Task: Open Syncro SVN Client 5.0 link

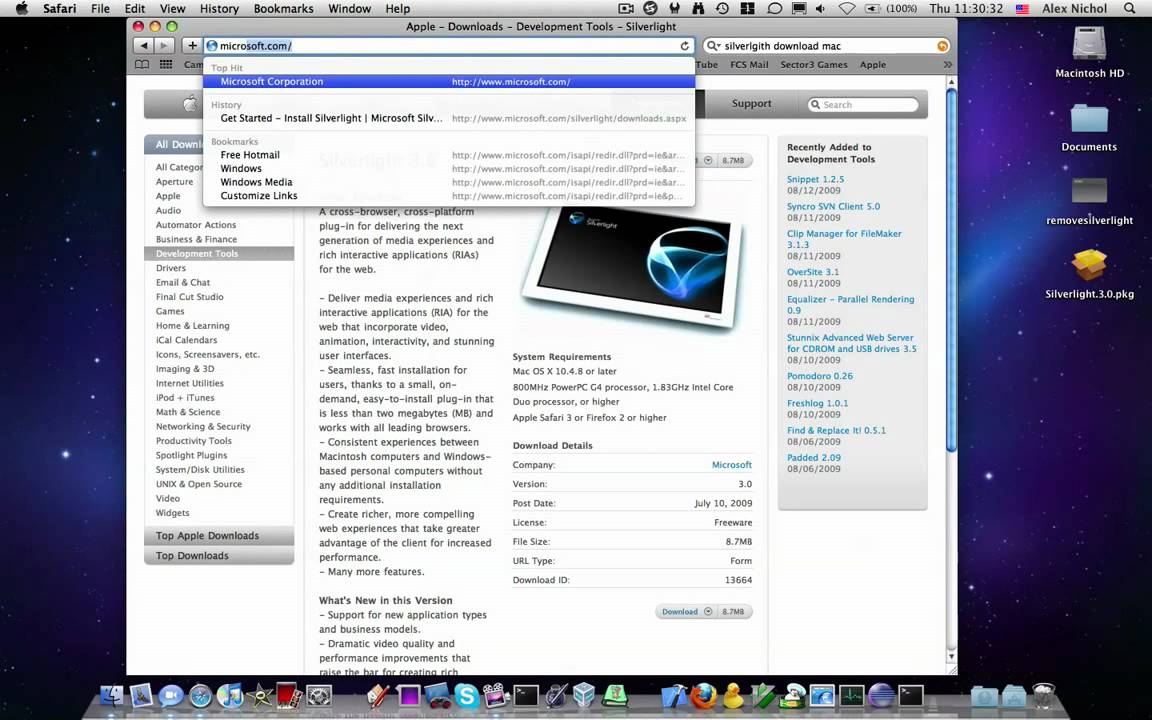Action: [x=833, y=206]
